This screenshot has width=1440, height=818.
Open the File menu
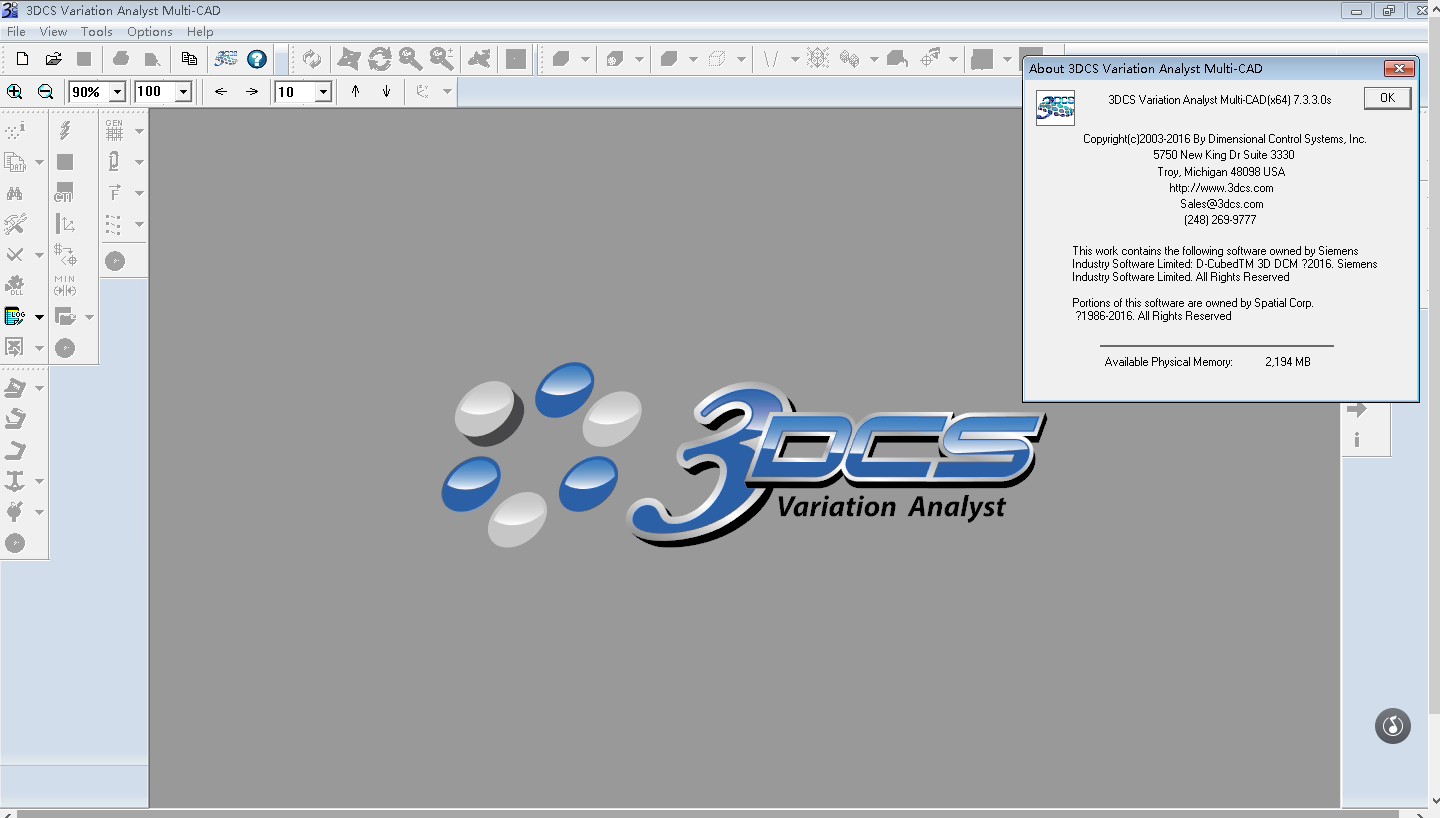[16, 32]
